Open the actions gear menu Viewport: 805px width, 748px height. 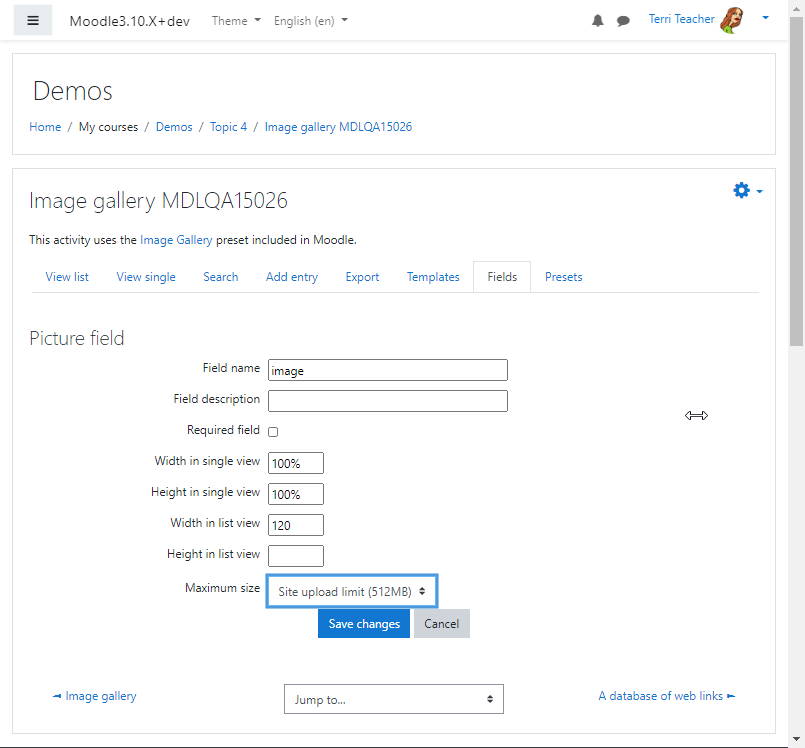pos(748,190)
